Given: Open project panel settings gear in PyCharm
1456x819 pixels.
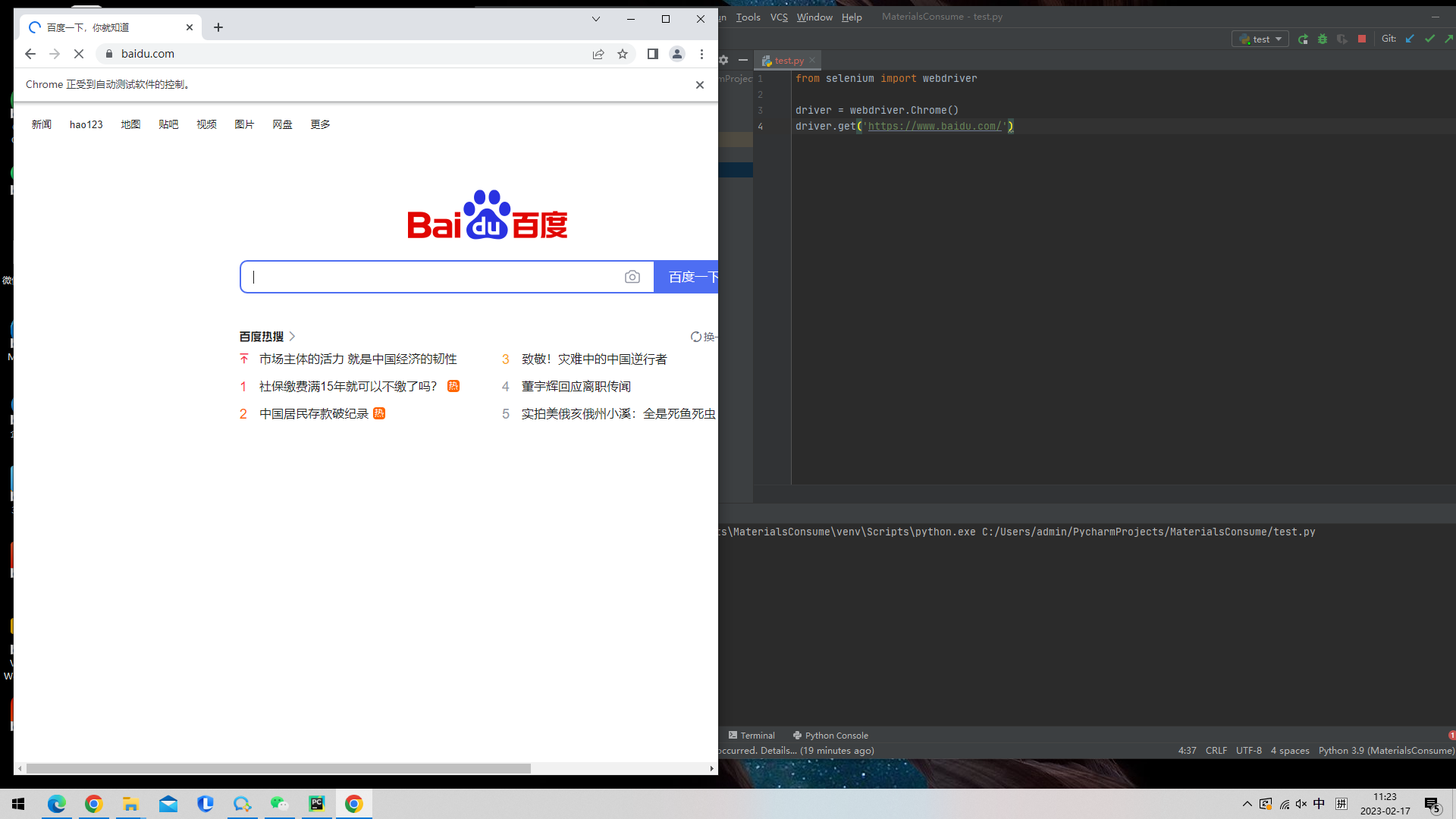Looking at the screenshot, I should click(724, 60).
